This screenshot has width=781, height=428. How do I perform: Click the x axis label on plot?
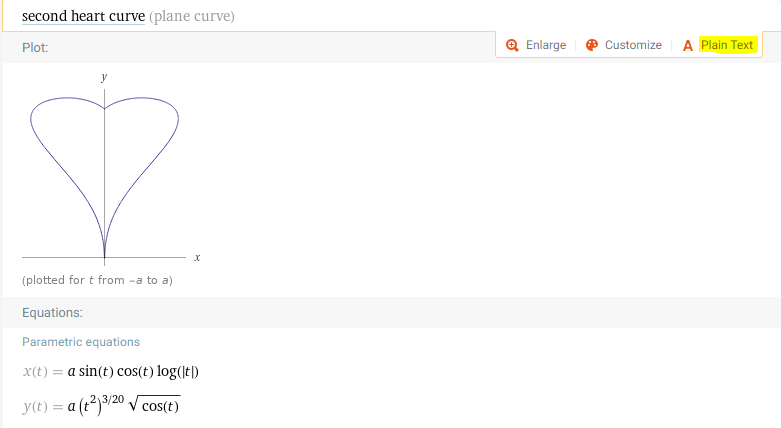(x=197, y=258)
